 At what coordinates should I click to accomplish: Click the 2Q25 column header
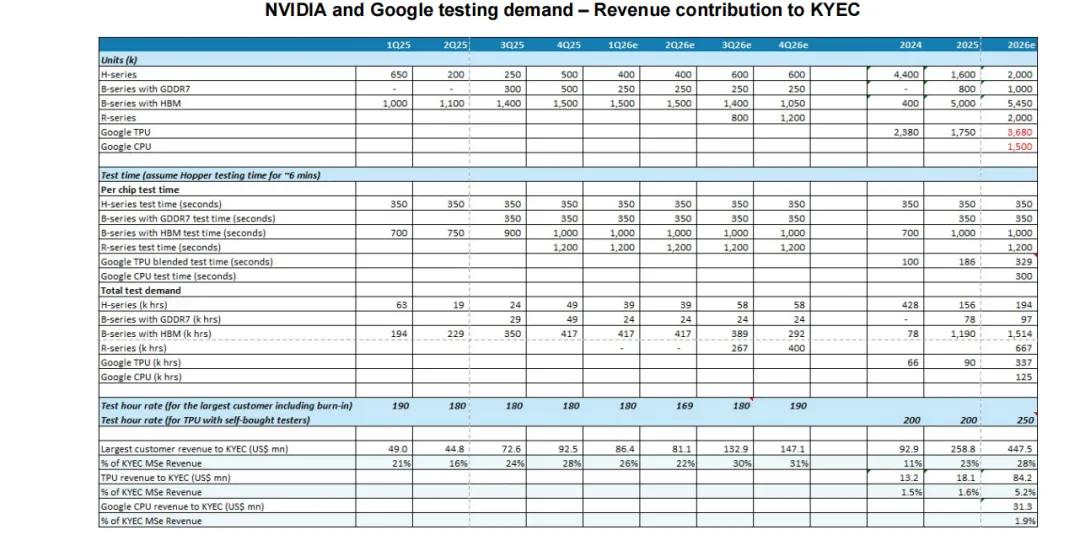coord(455,45)
